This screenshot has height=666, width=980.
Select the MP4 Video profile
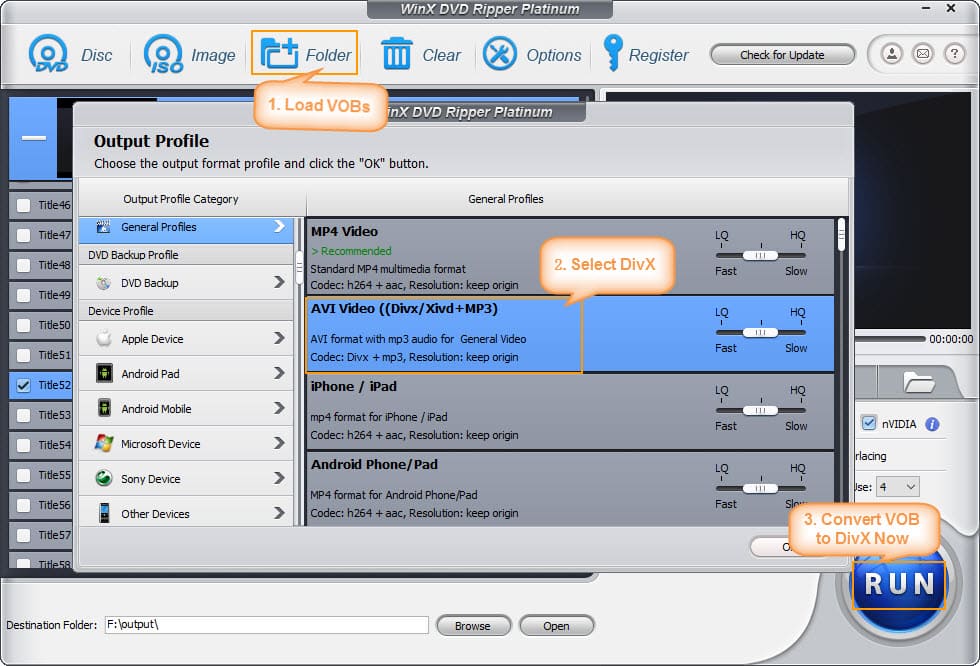[x=570, y=257]
